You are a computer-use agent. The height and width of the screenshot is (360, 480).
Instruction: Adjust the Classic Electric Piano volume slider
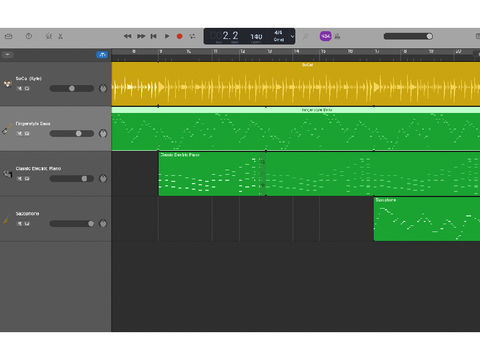click(x=72, y=179)
